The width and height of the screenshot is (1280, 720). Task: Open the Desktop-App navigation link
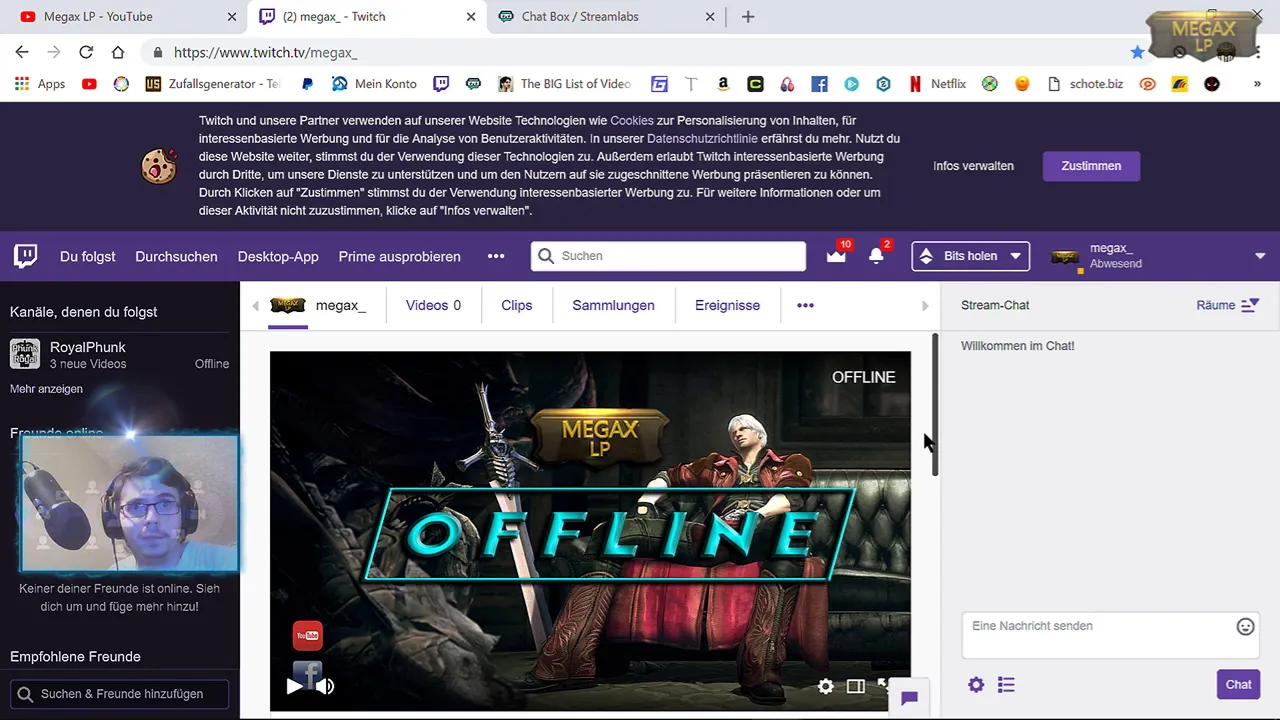pyautogui.click(x=278, y=256)
